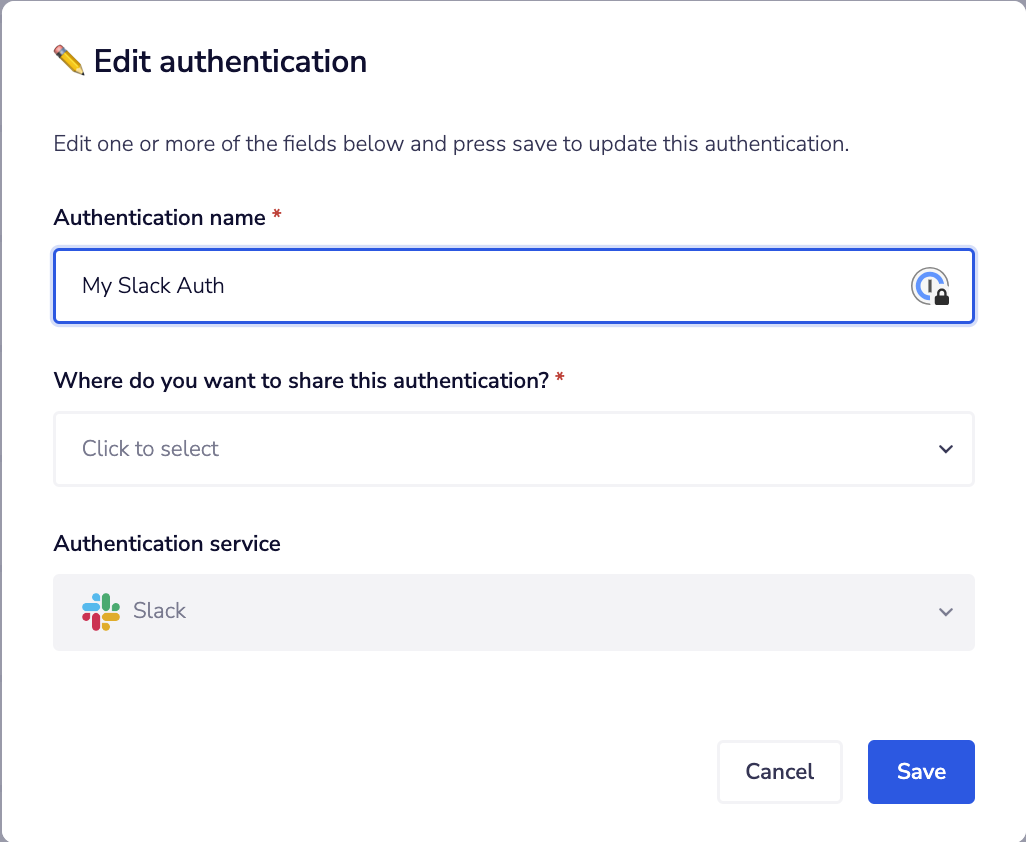Click the 'Slack' text in the service selector

coord(160,611)
